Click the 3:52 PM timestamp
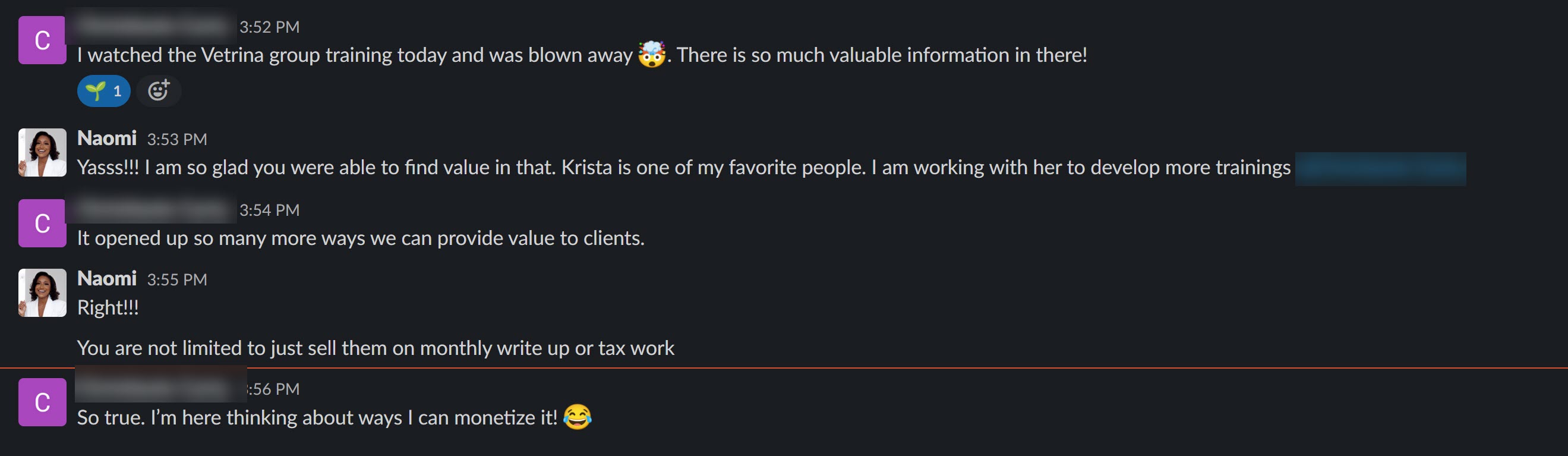The image size is (1568, 456). tap(269, 27)
